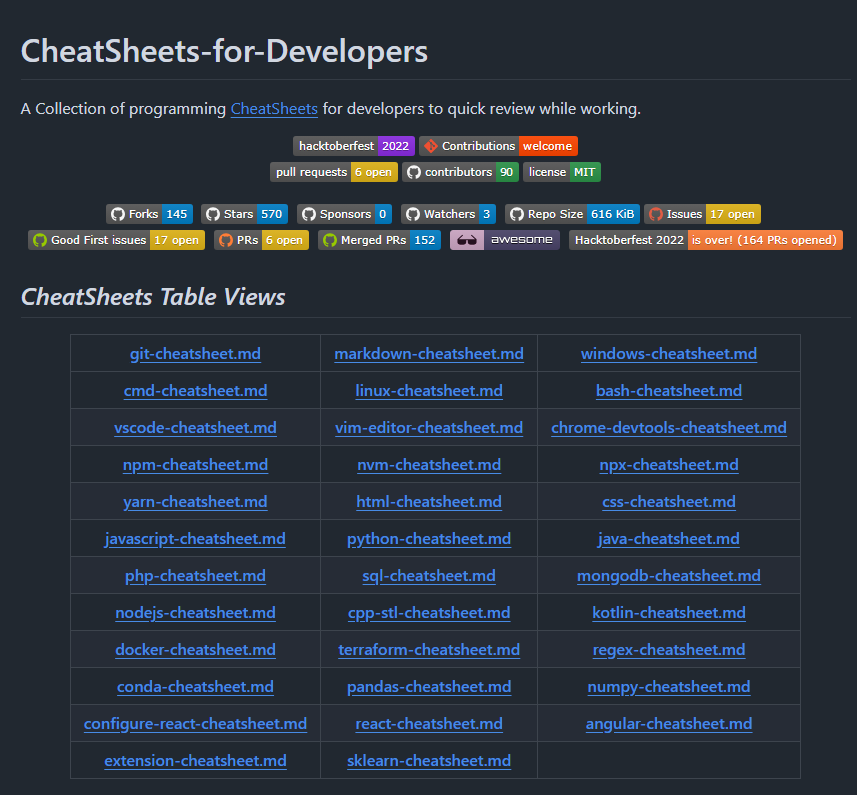This screenshot has height=795, width=857.
Task: Click the CheatSheets Table Views heading
Action: [x=153, y=297]
